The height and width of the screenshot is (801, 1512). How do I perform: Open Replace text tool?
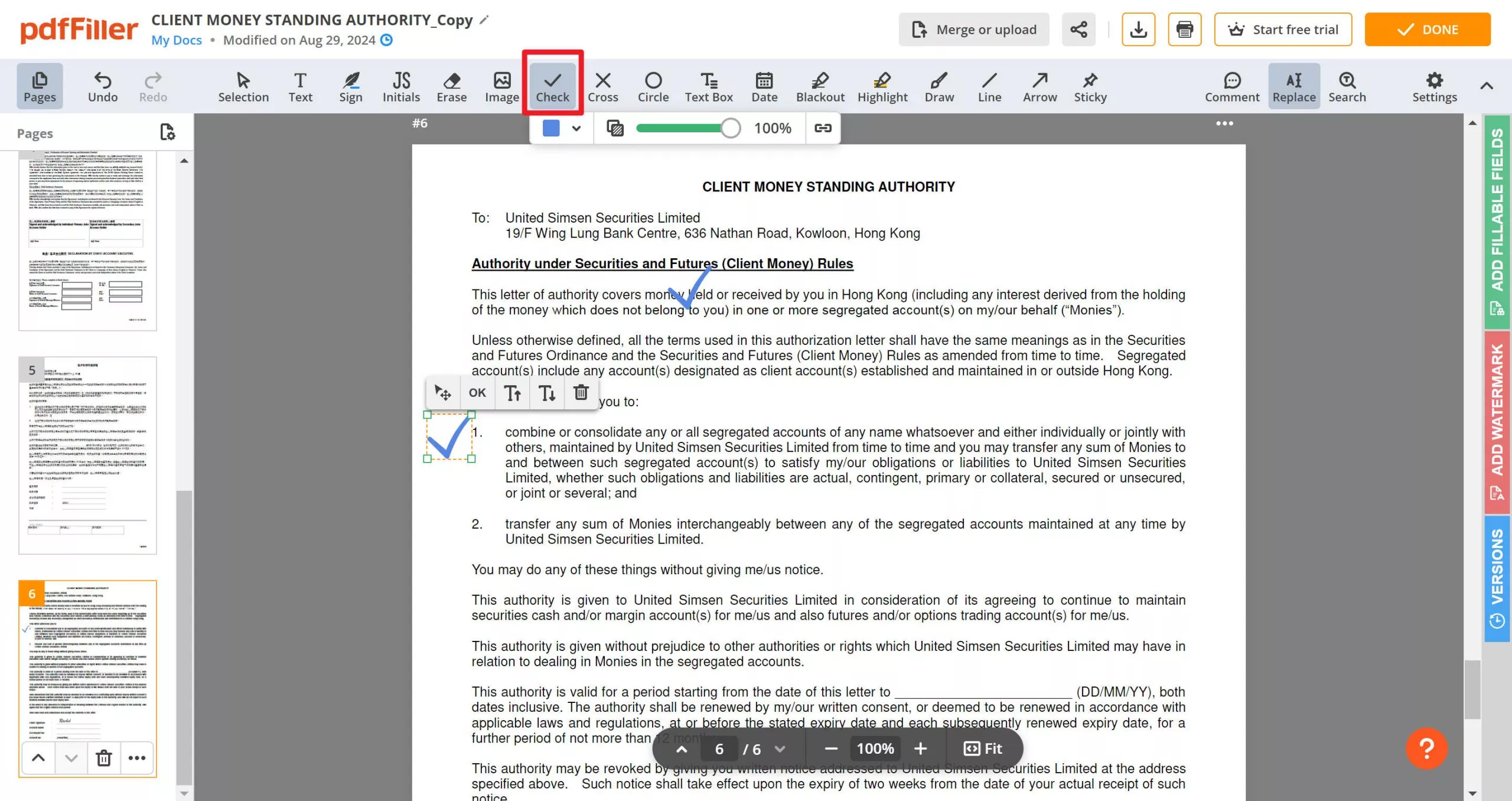point(1293,86)
